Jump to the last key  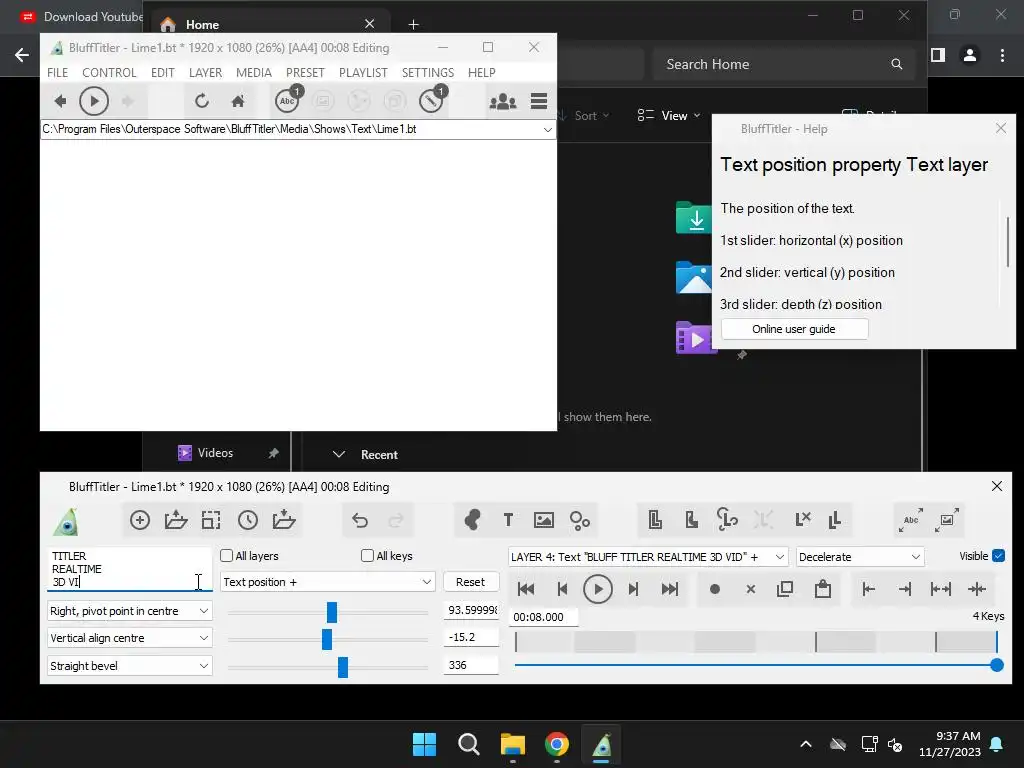669,589
